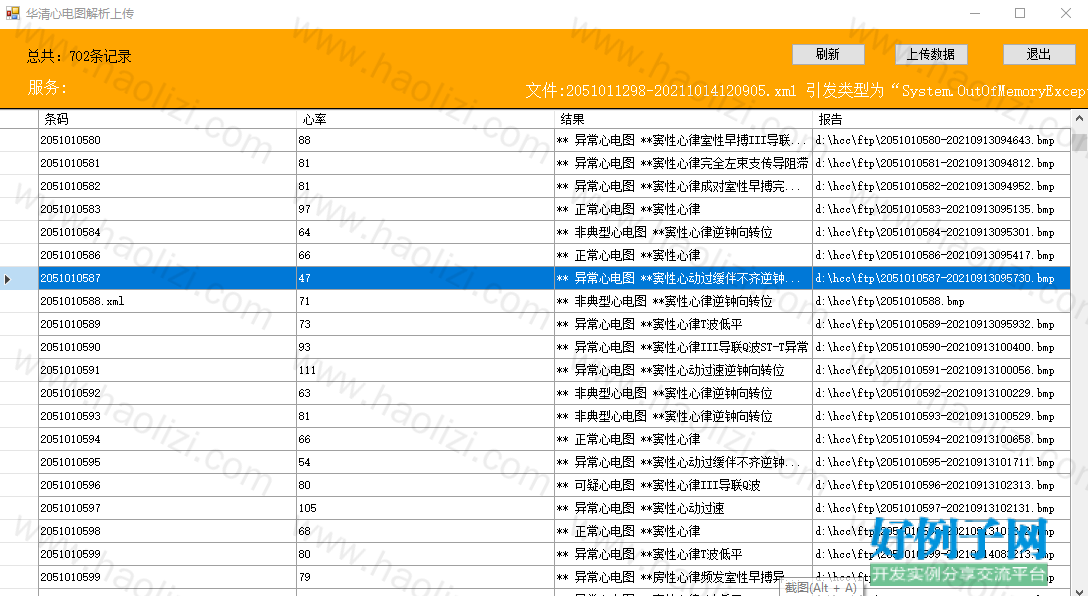
Task: Select report path 2051010594-20210913100658.bmp
Action: click(942, 439)
